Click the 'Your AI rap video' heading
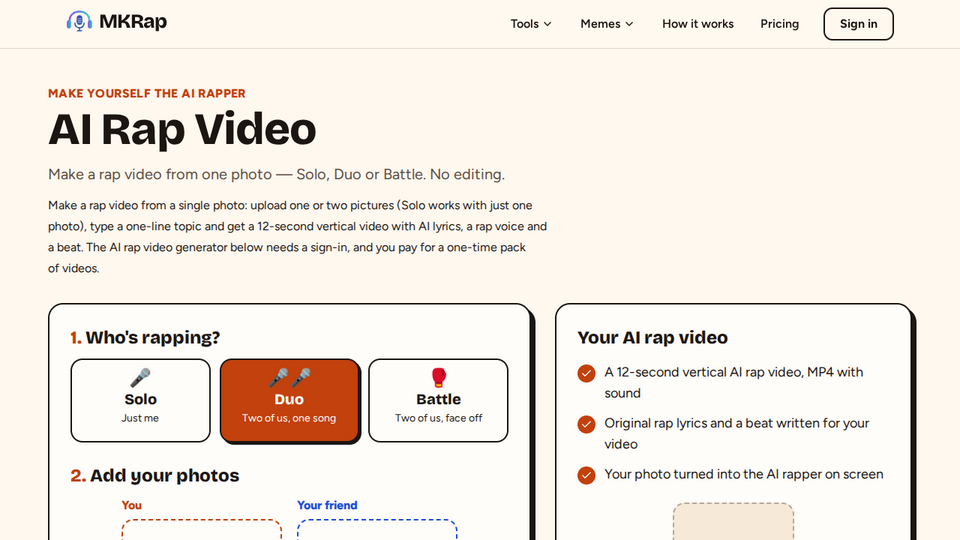The width and height of the screenshot is (960, 540). click(x=653, y=337)
